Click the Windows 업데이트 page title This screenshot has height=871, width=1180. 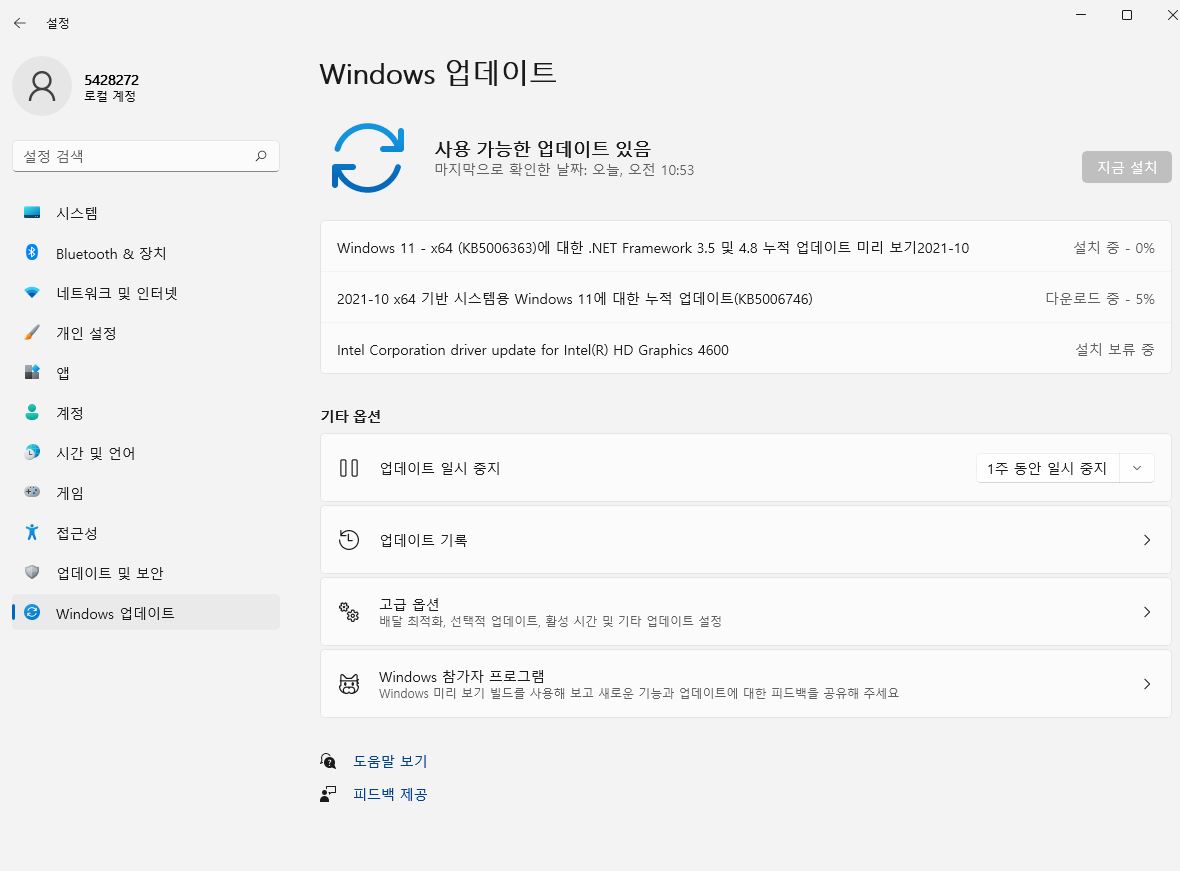click(x=438, y=74)
